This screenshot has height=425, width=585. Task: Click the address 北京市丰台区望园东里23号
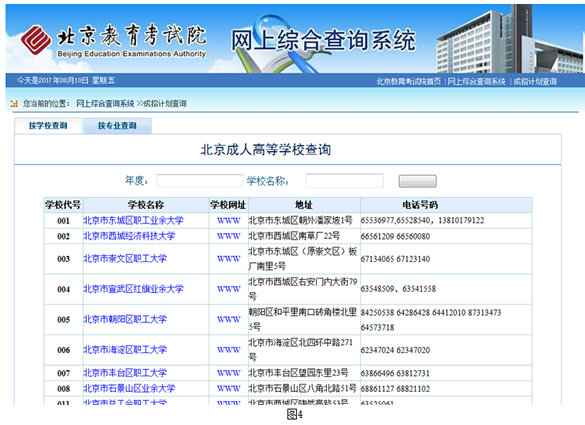tap(298, 373)
